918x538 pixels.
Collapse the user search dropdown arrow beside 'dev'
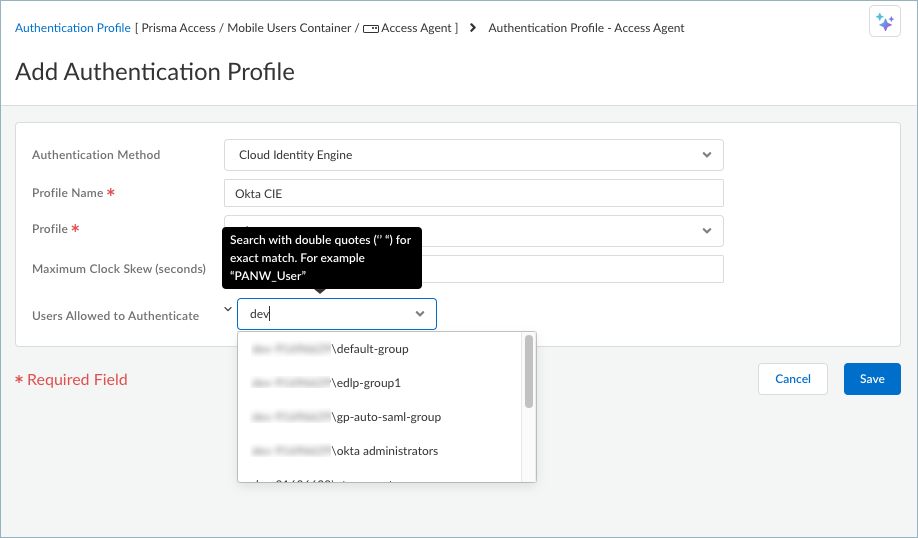click(x=419, y=314)
